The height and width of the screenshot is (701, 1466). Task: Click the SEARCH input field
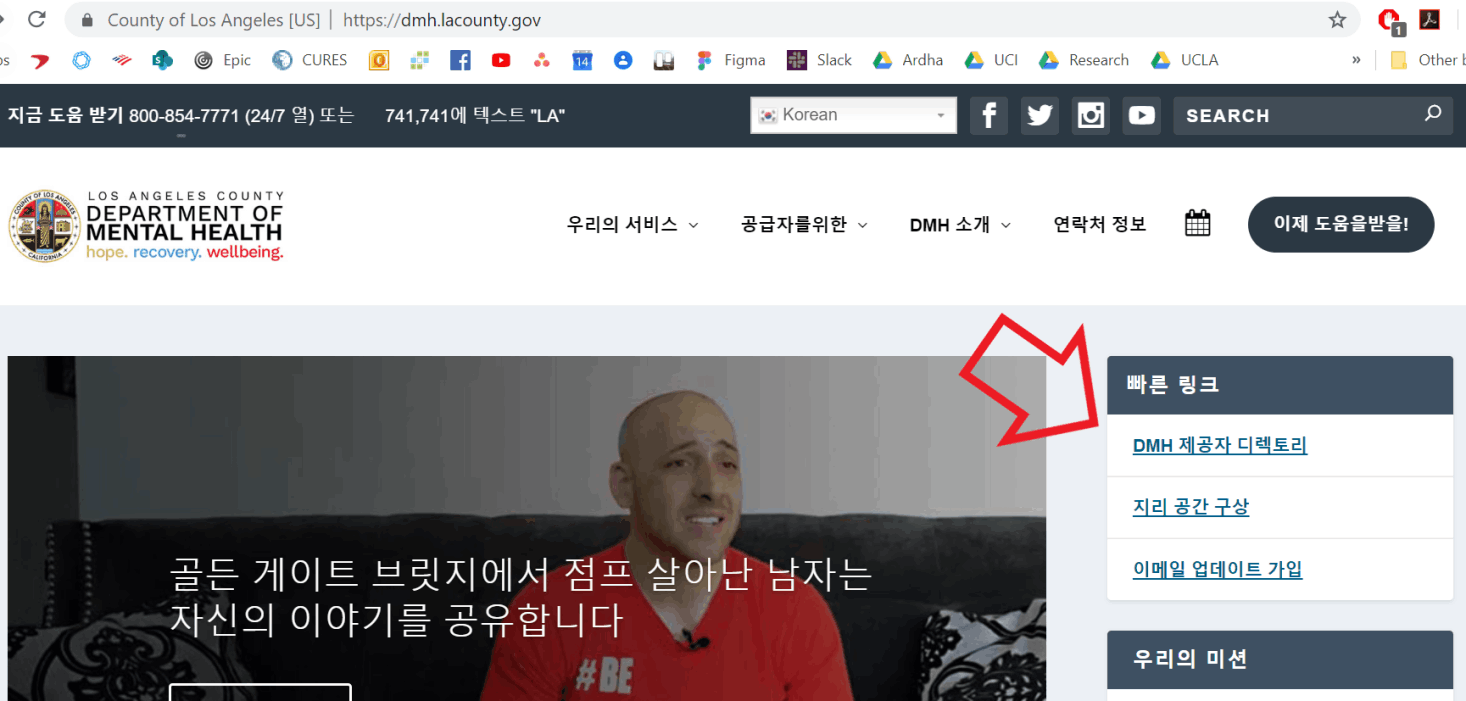(x=1297, y=115)
